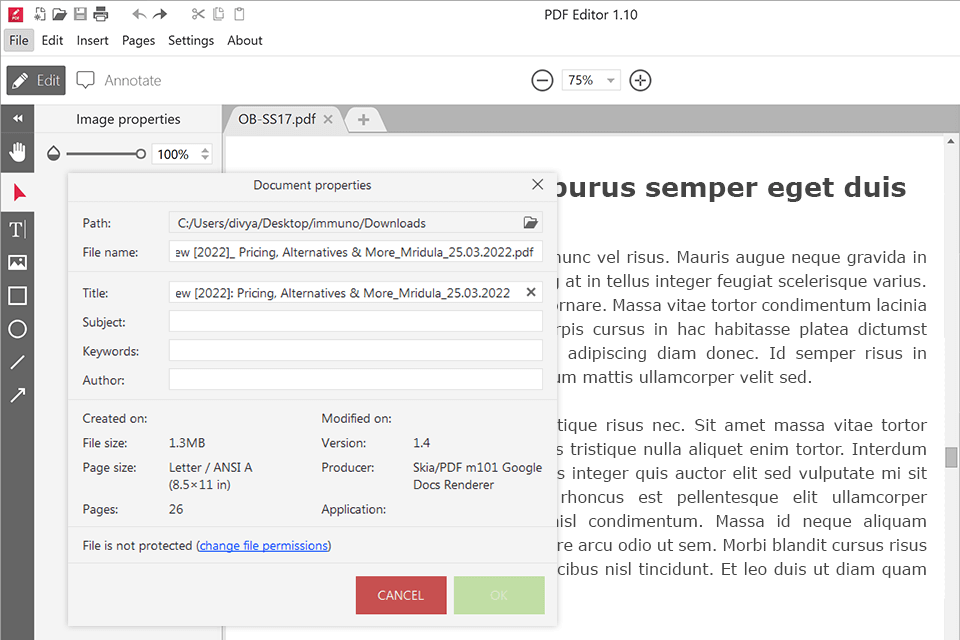Click into the File name field

(x=356, y=252)
